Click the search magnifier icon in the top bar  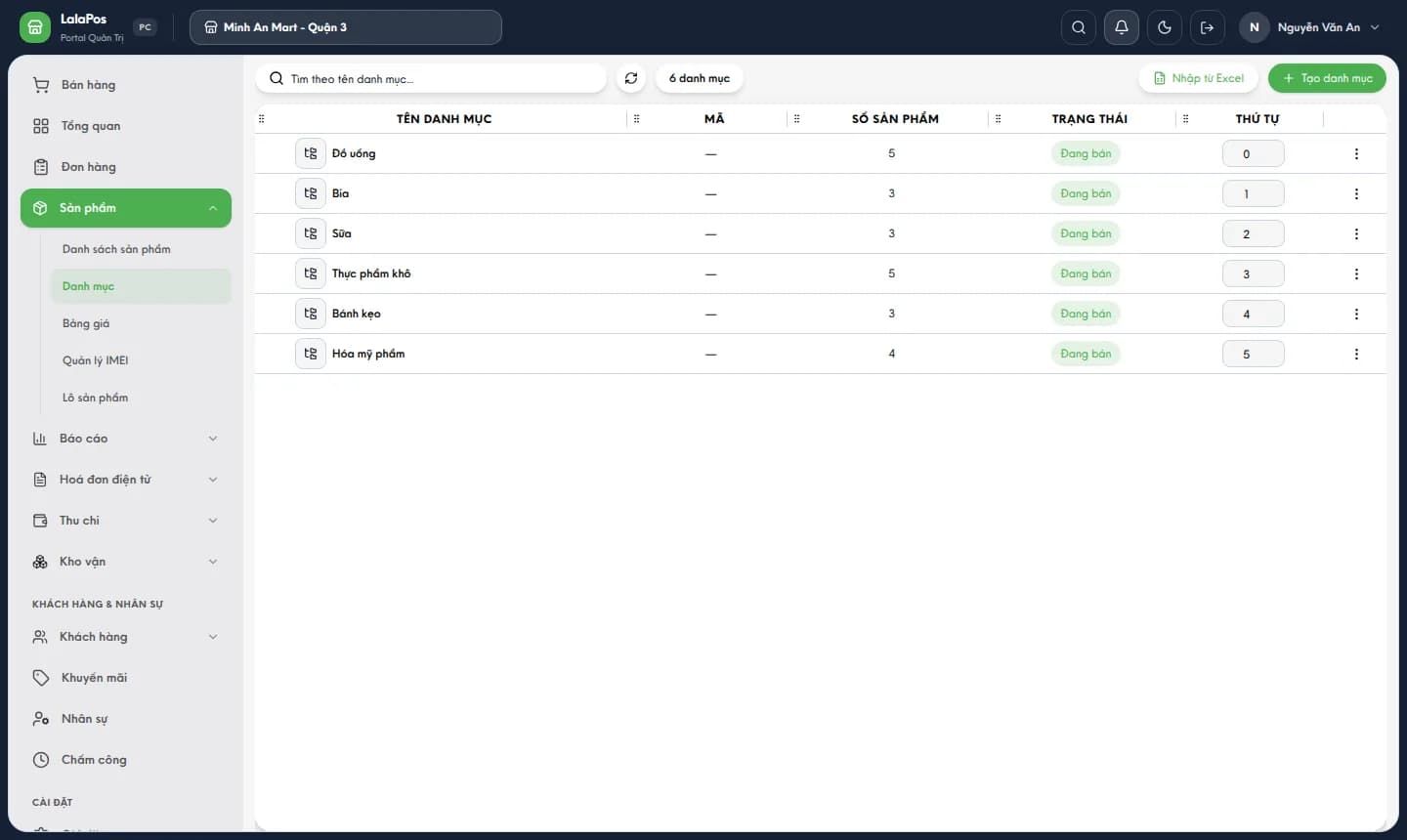1079,27
